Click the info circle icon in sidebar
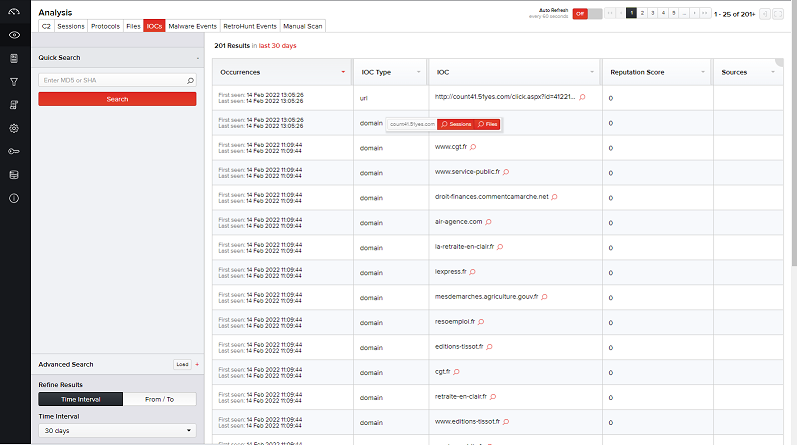The width and height of the screenshot is (797, 445). [x=14, y=198]
